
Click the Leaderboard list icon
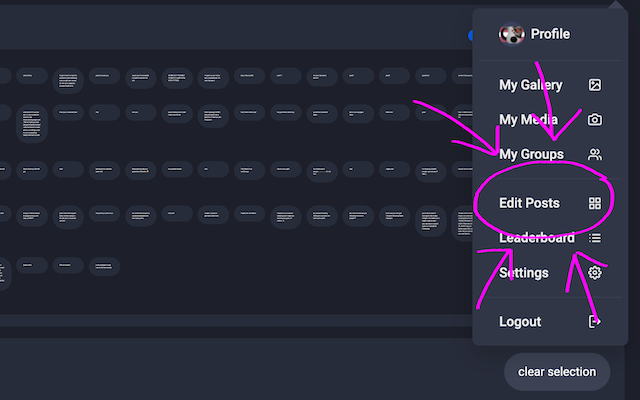[x=595, y=238]
